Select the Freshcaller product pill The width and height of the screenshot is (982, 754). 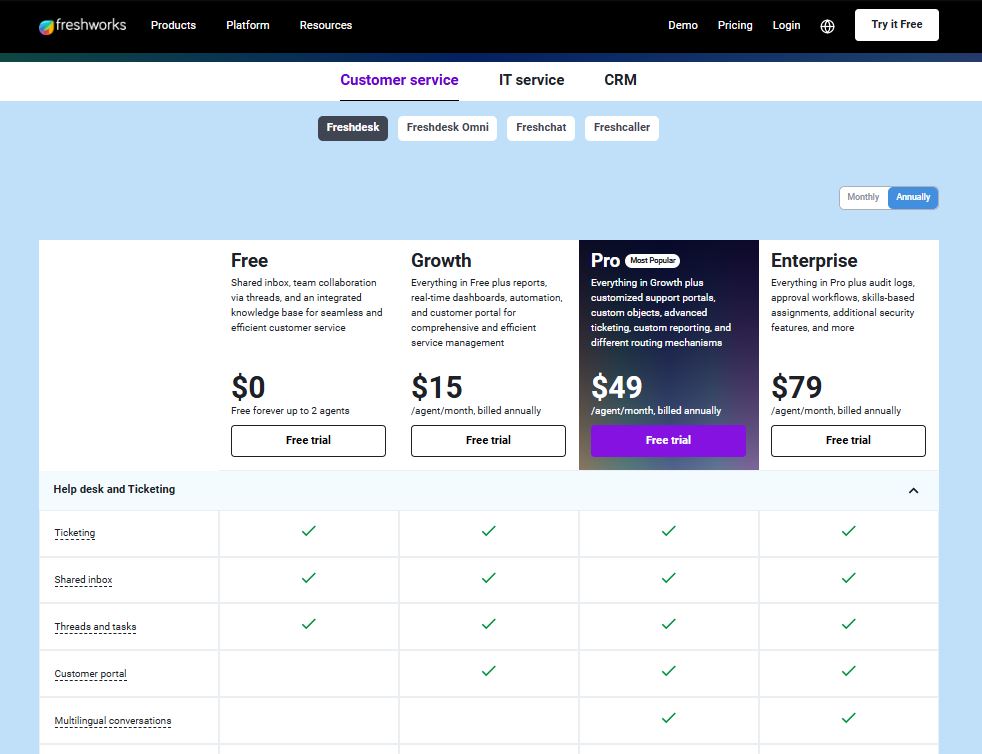[621, 128]
